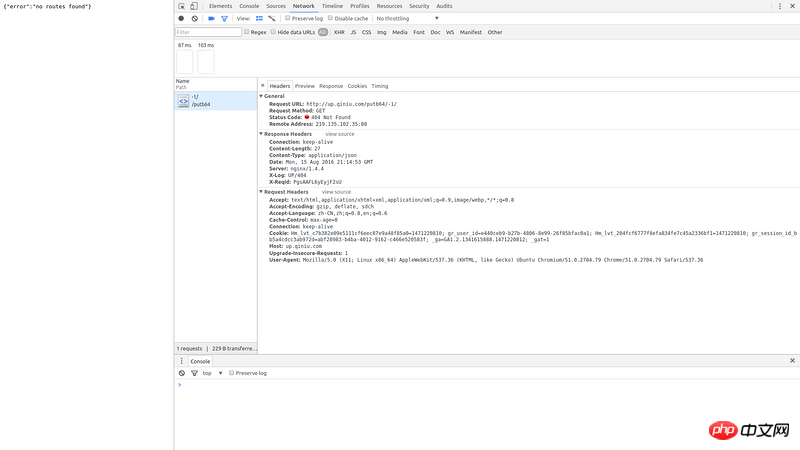Open the Profiles panel tab
800x450 pixels.
click(360, 6)
